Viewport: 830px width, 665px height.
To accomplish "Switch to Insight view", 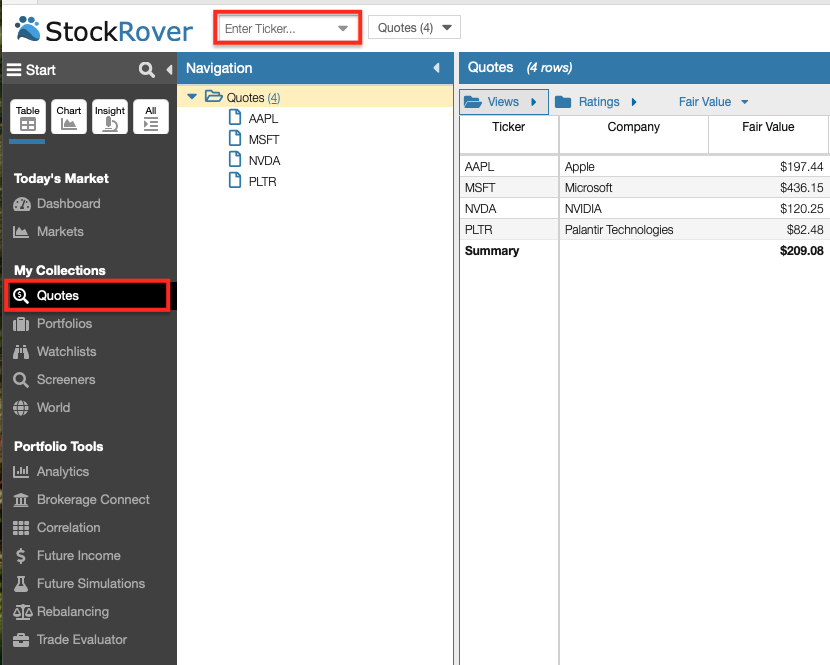I will point(110,117).
